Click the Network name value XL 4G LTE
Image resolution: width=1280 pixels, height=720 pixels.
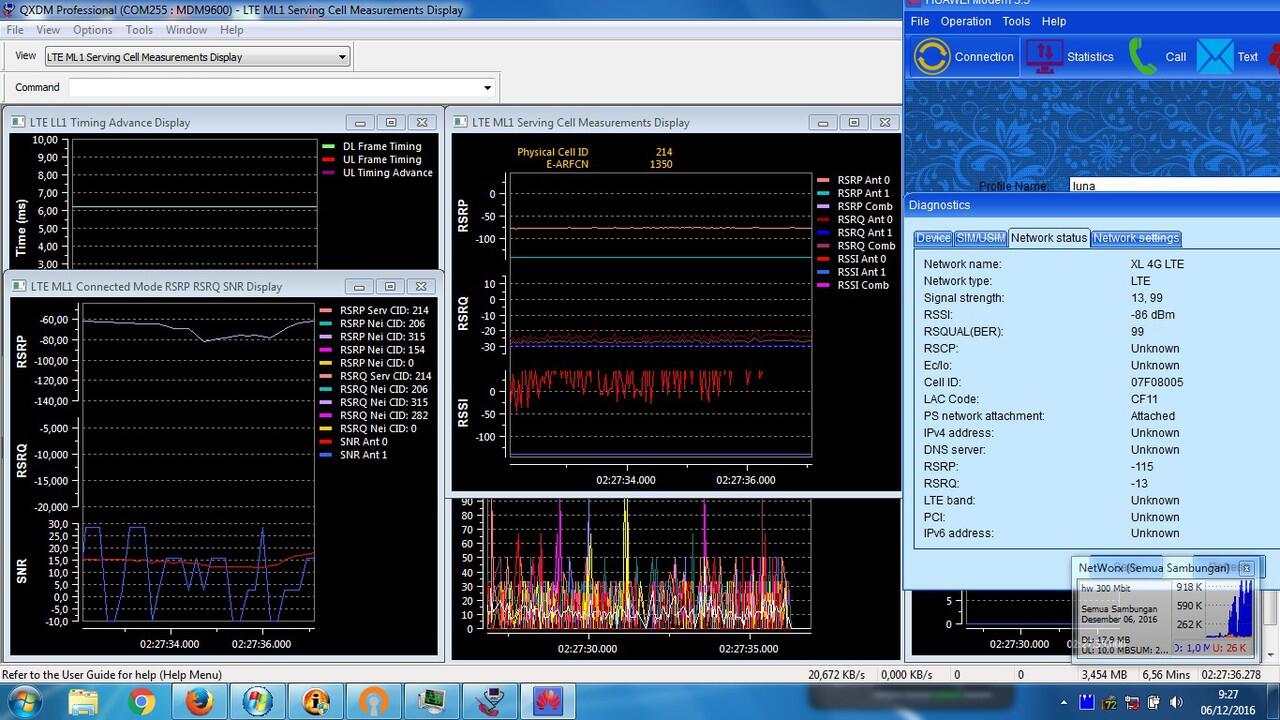tap(1157, 264)
